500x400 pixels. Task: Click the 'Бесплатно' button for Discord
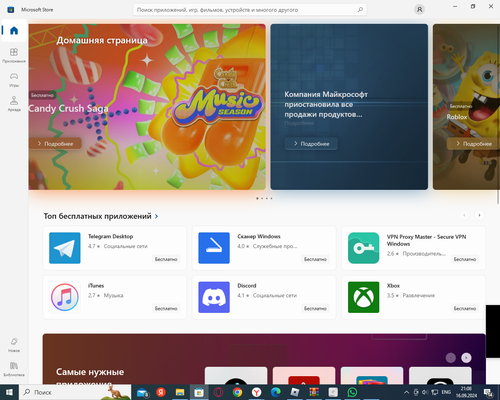(x=315, y=308)
